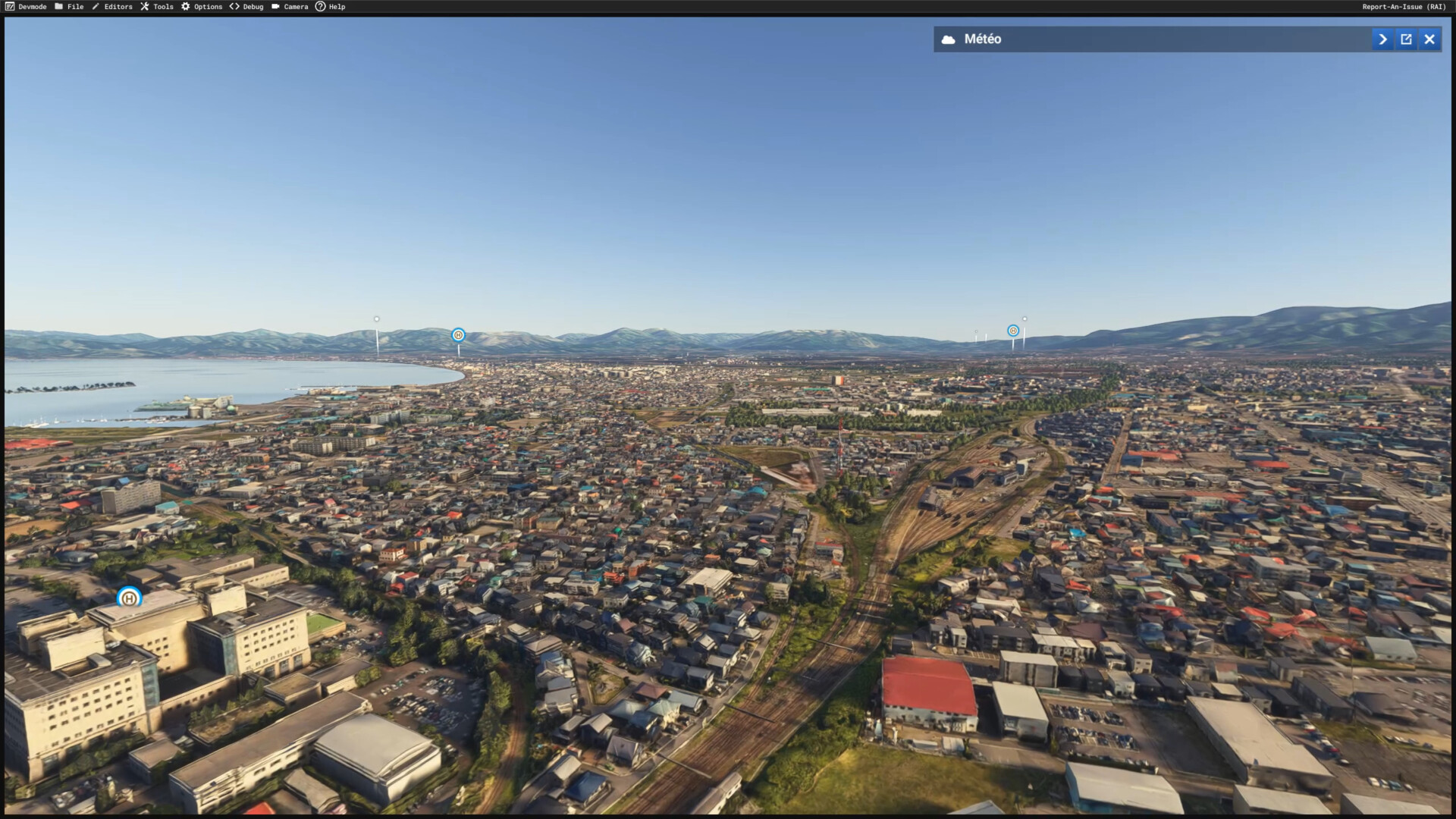Open the Editors menu
The height and width of the screenshot is (819, 1456).
click(112, 7)
